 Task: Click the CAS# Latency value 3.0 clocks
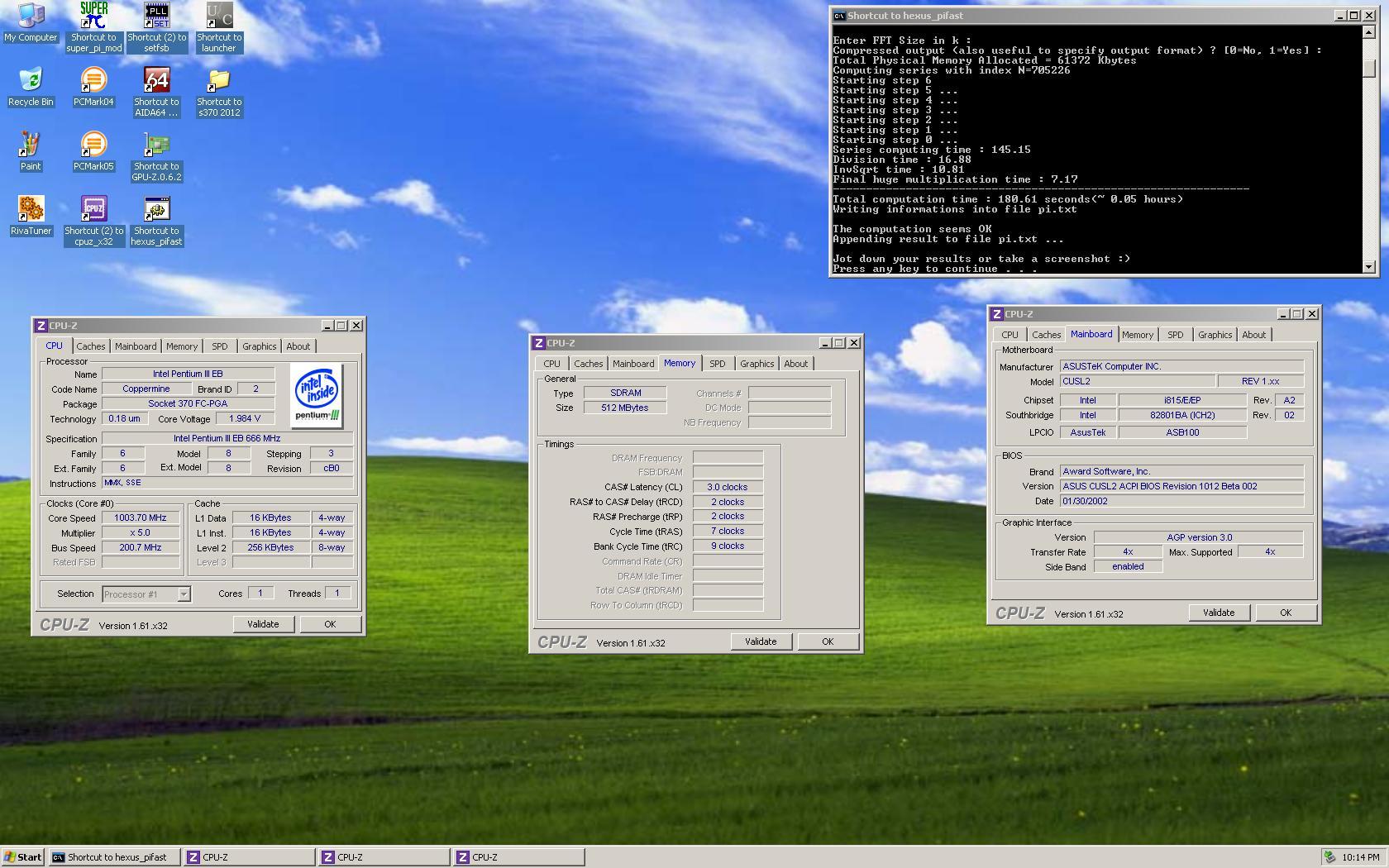[728, 488]
